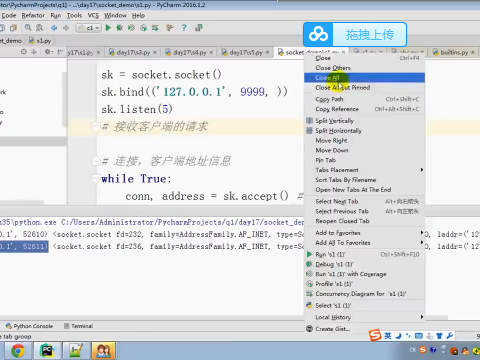Start debugging with the bug icon

(x=119, y=28)
